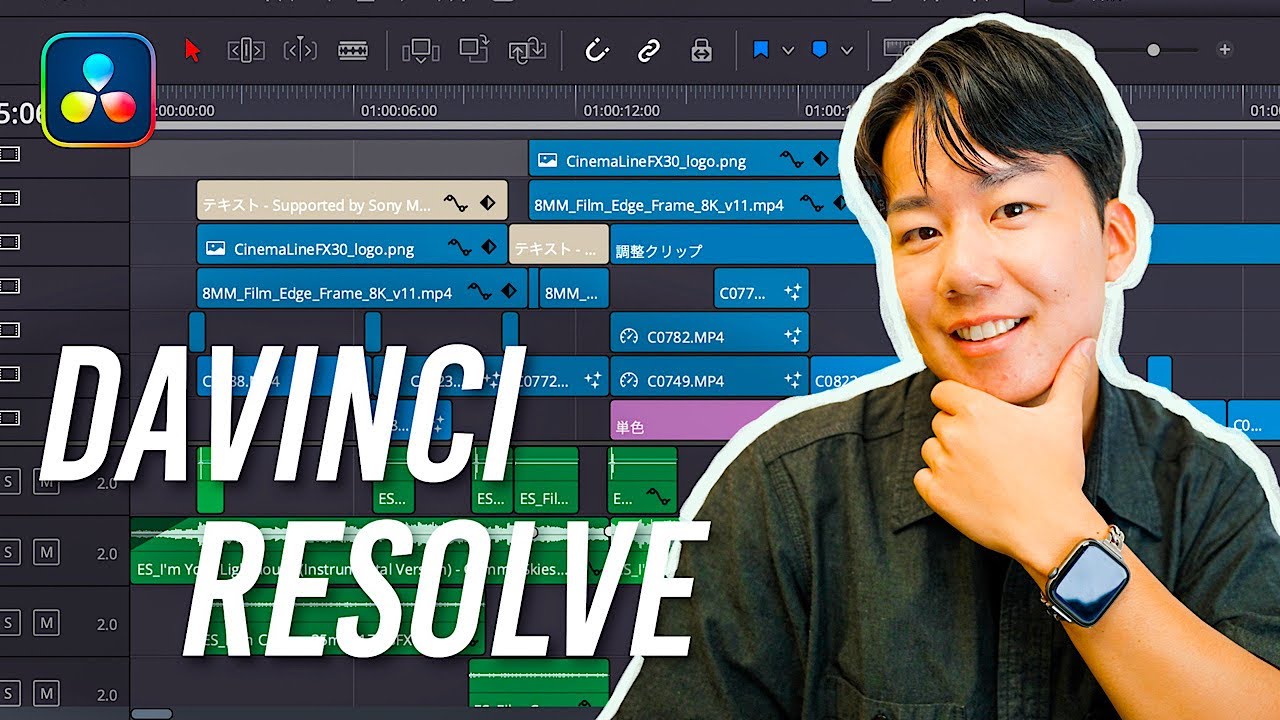Click the sparkle effects icon on C0772... clip
Screen dimensions: 1280x720
(x=592, y=381)
